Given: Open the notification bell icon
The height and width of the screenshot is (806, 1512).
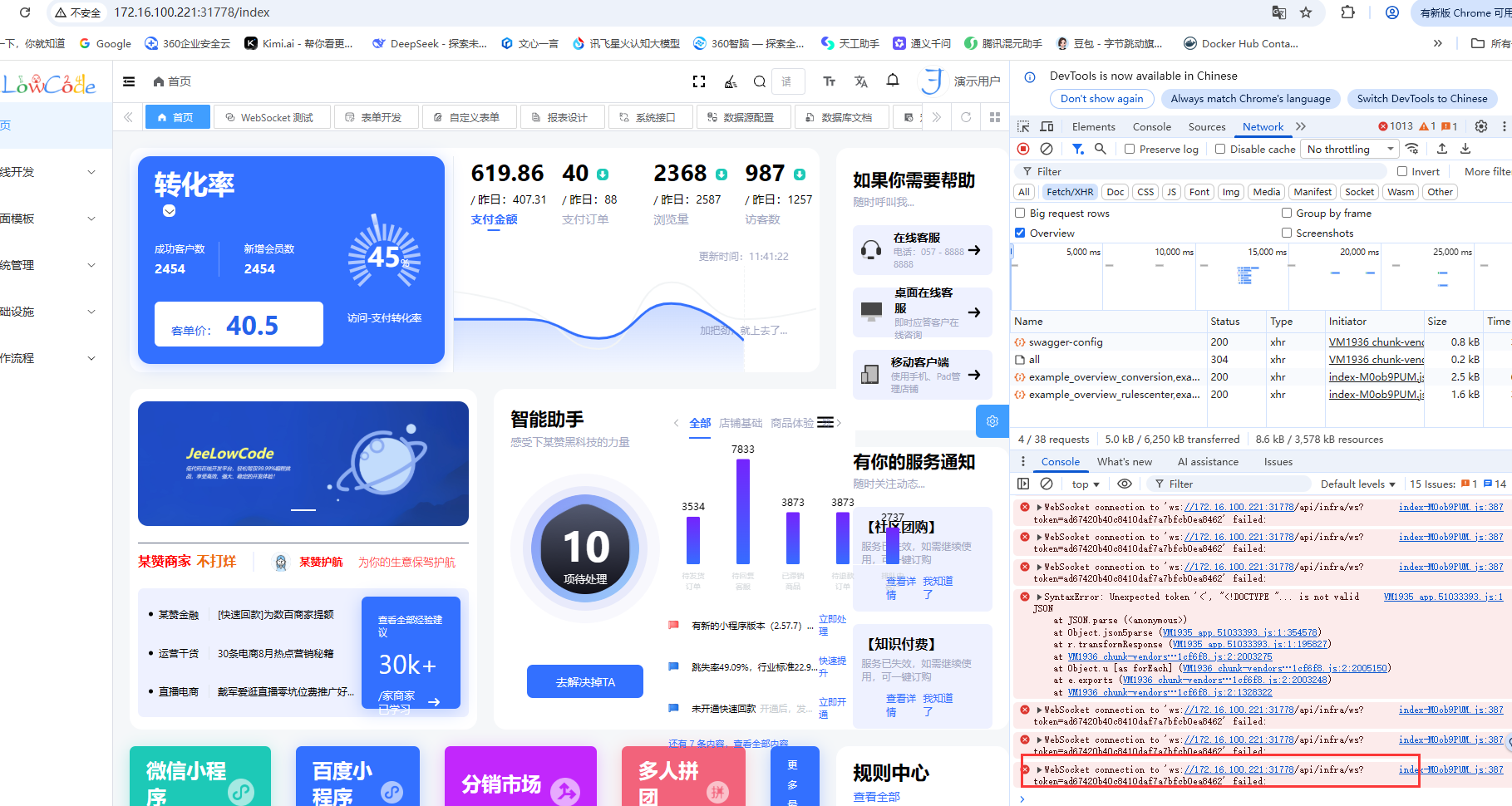Looking at the screenshot, I should click(892, 81).
